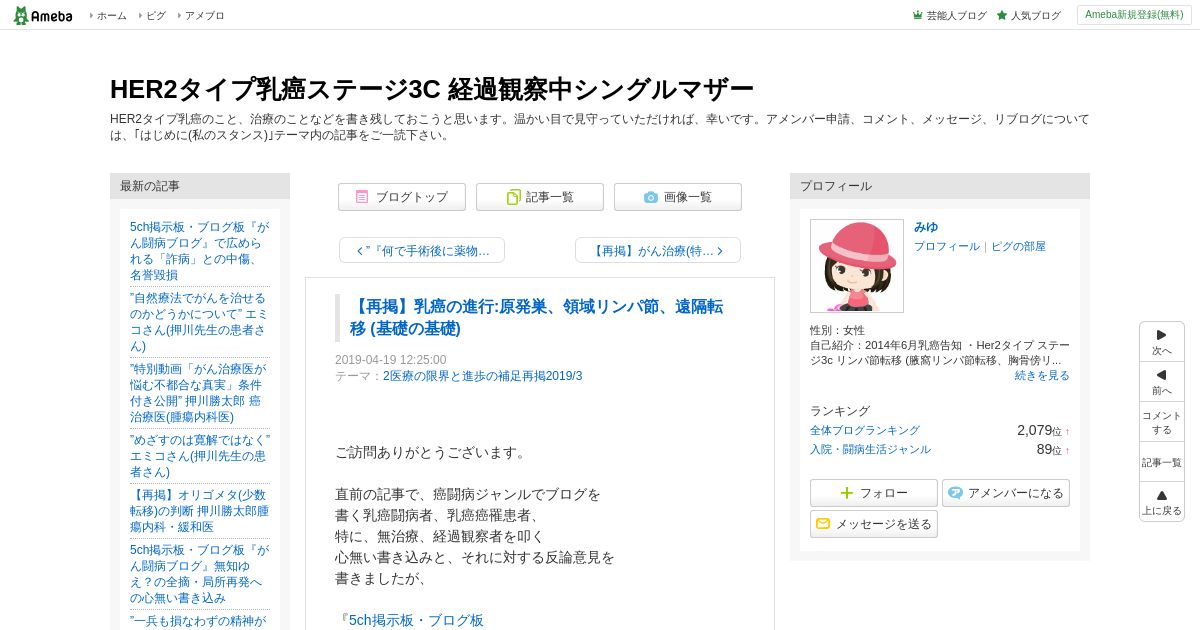
Task: Open sidebar article 自然療法でがんを治せる
Action: click(199, 322)
